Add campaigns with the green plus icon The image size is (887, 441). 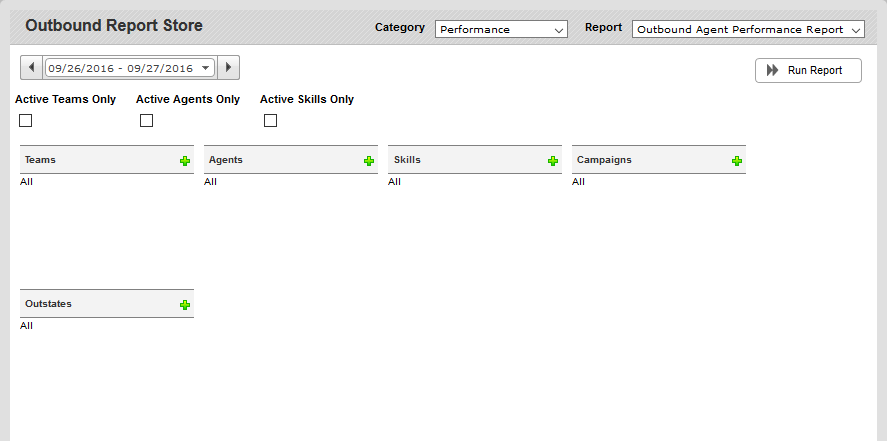click(737, 161)
